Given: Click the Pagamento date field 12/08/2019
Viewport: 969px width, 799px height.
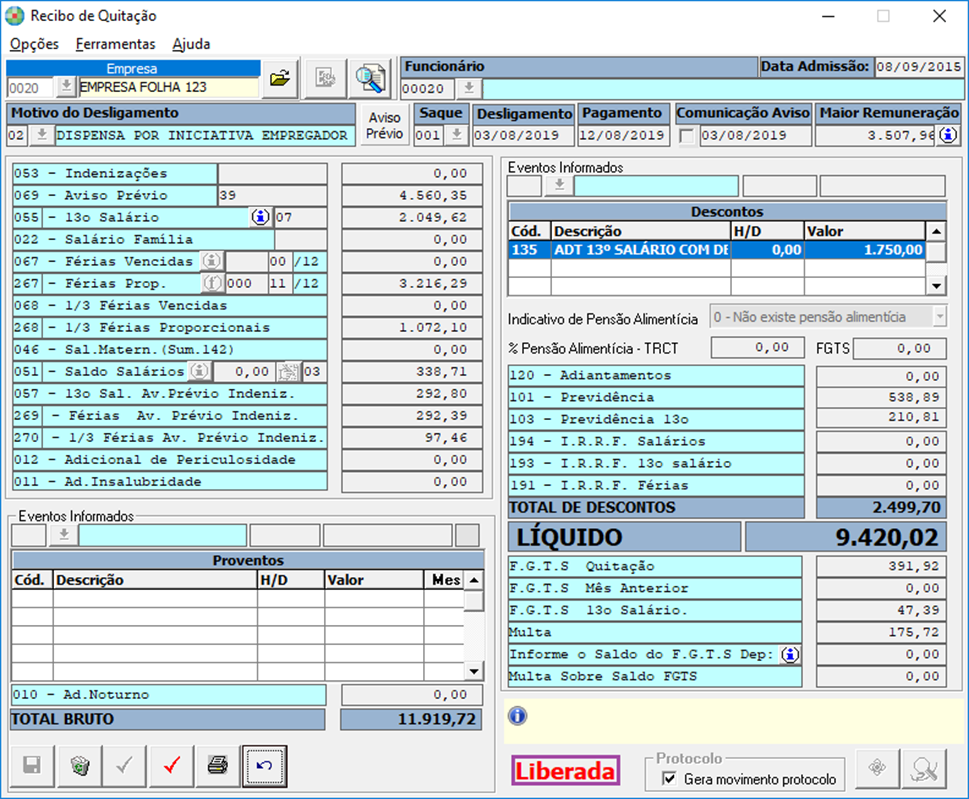Looking at the screenshot, I should [x=624, y=135].
